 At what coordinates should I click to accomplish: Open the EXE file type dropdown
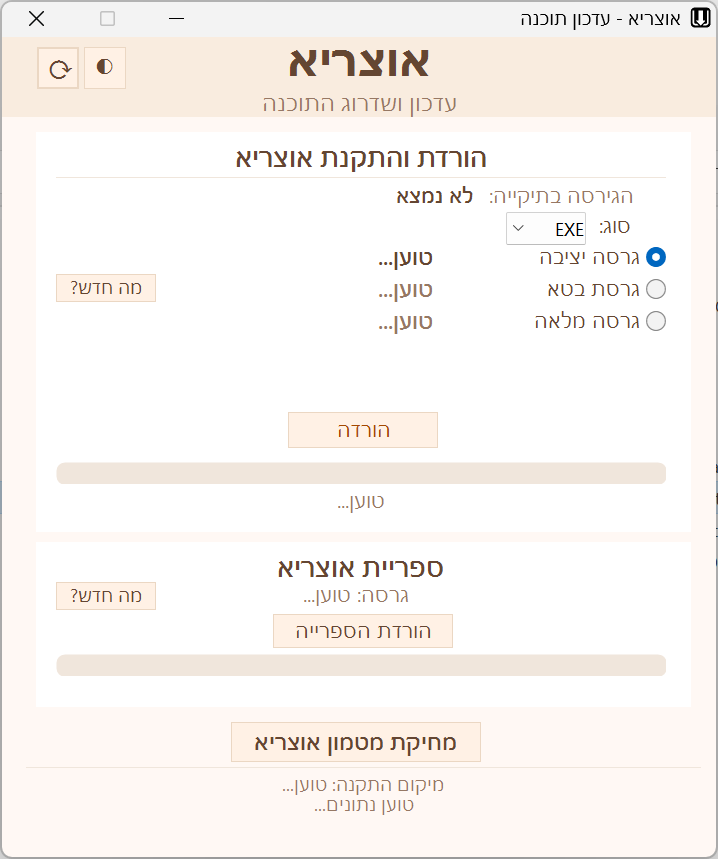tap(545, 228)
